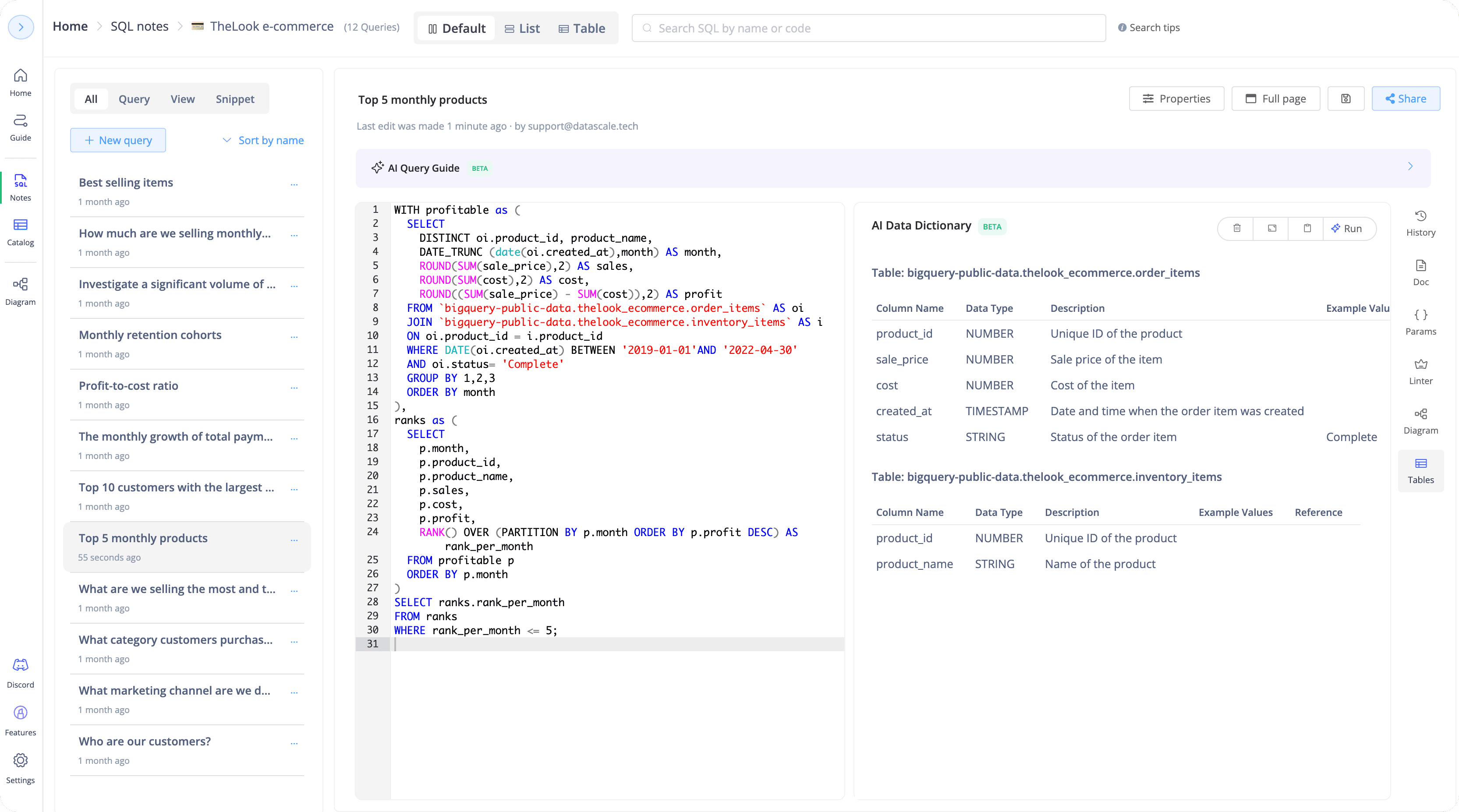Select the Tables panel on the right
This screenshot has width=1459, height=812.
tap(1420, 470)
